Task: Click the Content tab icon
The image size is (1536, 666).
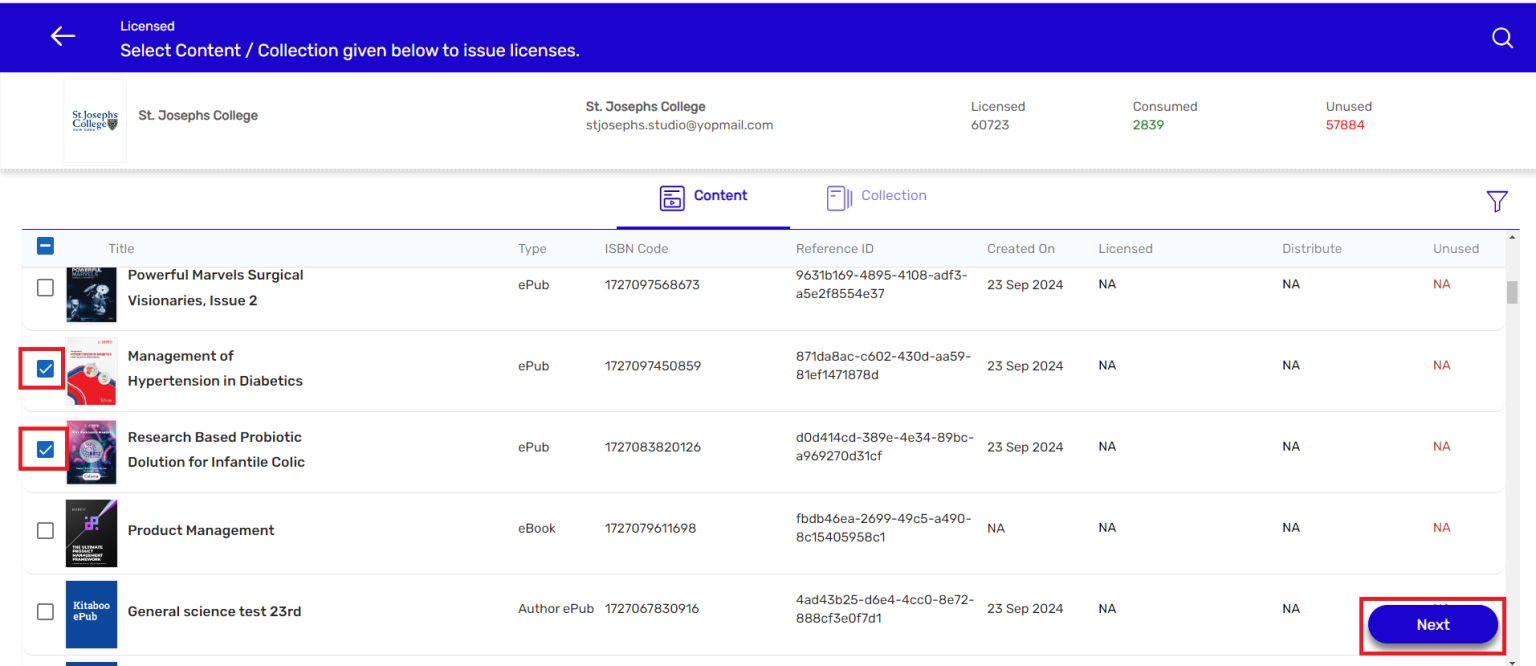Action: click(672, 197)
